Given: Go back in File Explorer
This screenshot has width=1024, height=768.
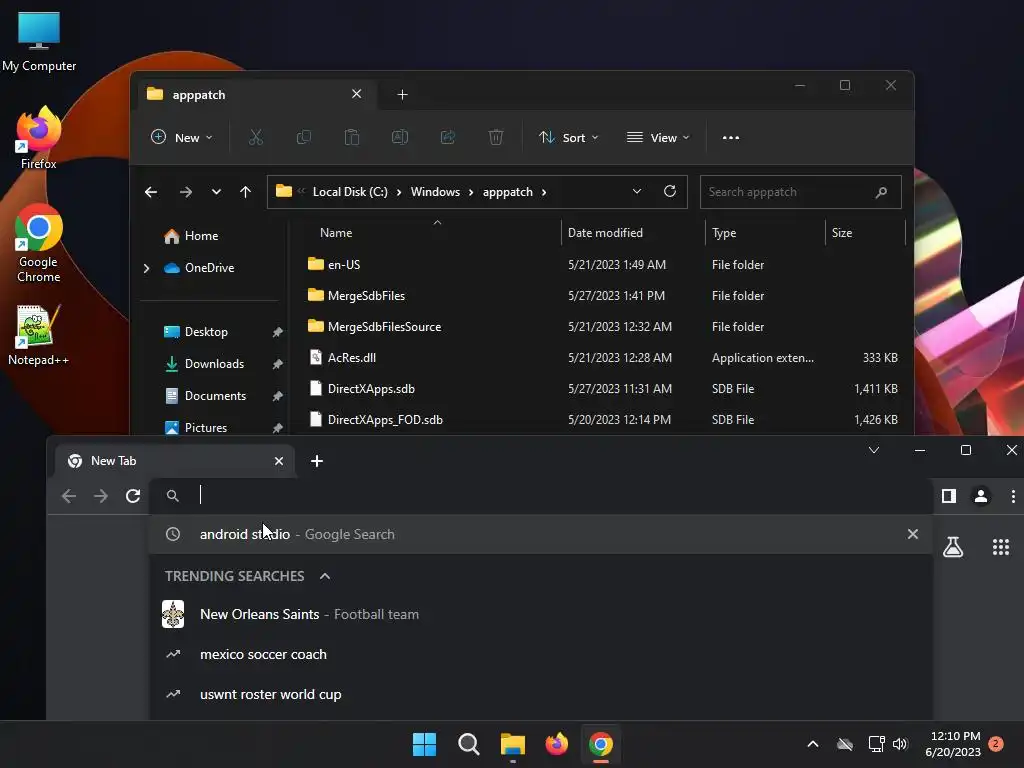Looking at the screenshot, I should (151, 192).
